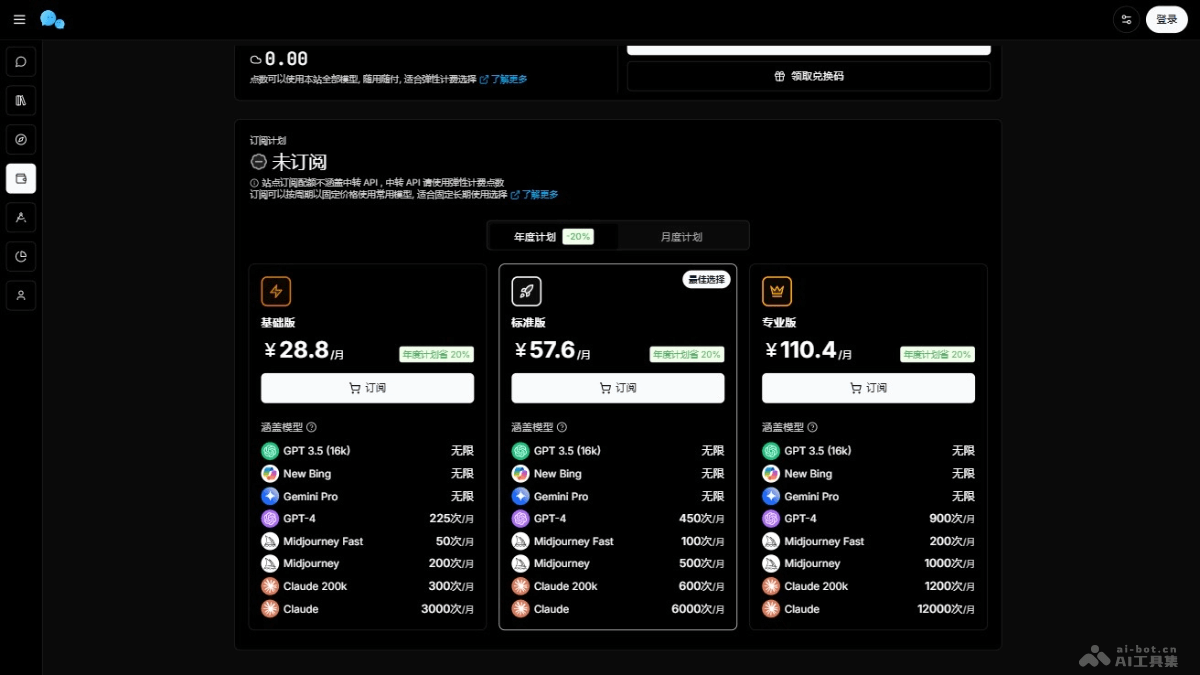This screenshot has width=1200, height=675.
Task: Click the crown icon on 专业版 card
Action: 777,291
